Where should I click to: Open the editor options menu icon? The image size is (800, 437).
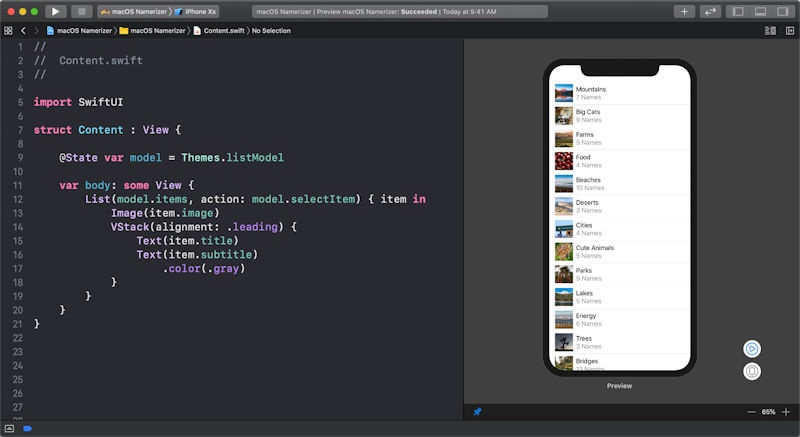point(769,31)
